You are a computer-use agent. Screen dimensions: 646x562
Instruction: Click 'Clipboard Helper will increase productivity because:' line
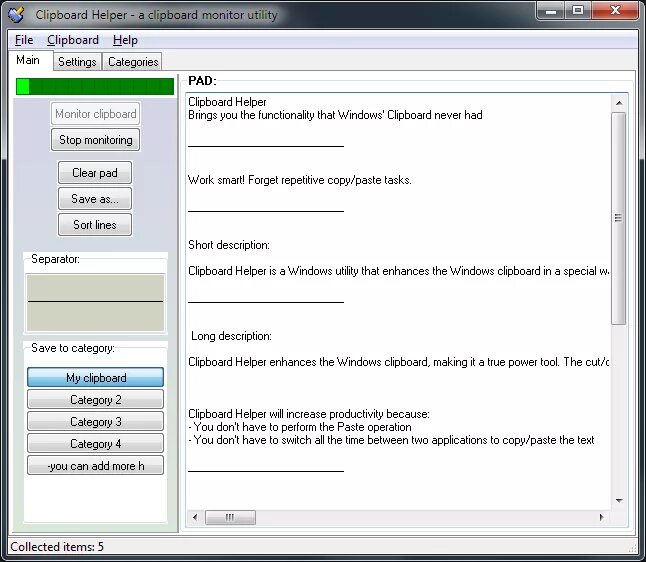309,414
